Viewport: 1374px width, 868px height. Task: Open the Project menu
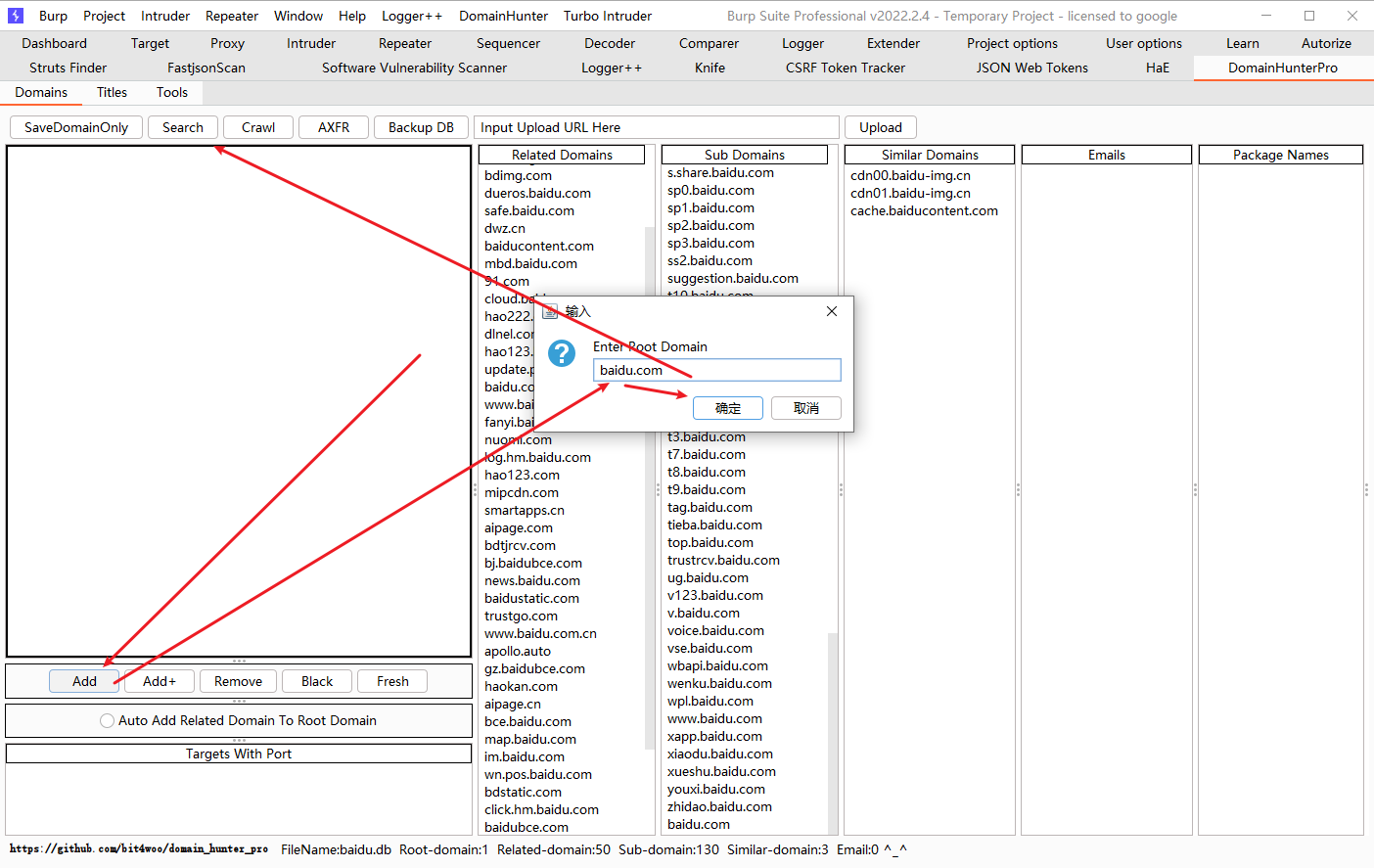point(104,16)
